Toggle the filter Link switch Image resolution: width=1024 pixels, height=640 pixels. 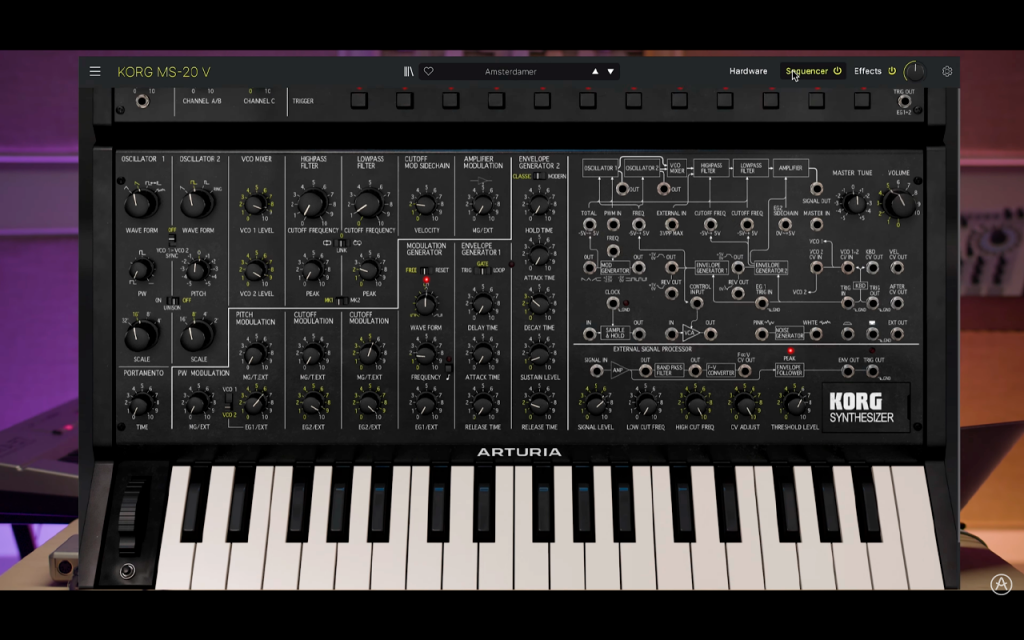click(342, 243)
